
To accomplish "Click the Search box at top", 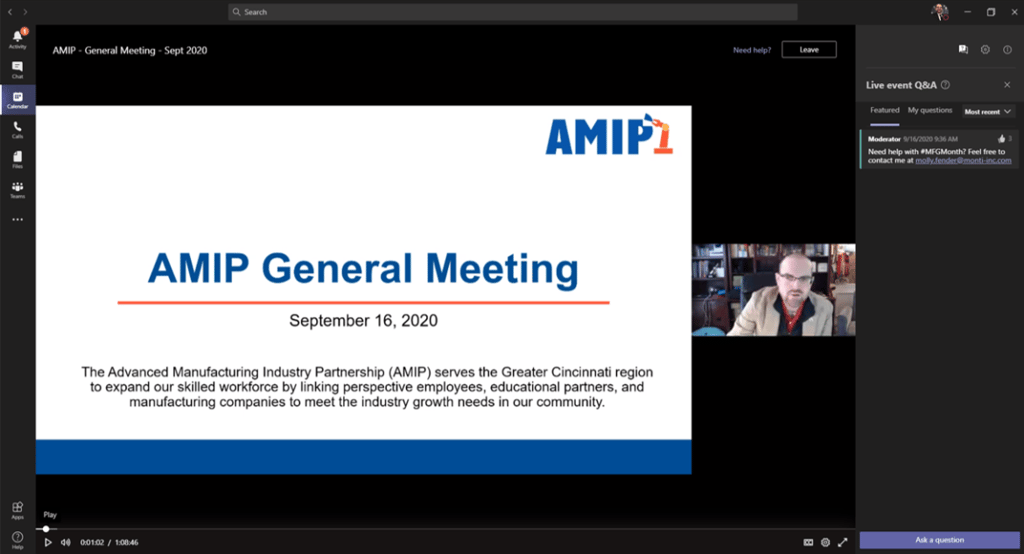I will 513,12.
